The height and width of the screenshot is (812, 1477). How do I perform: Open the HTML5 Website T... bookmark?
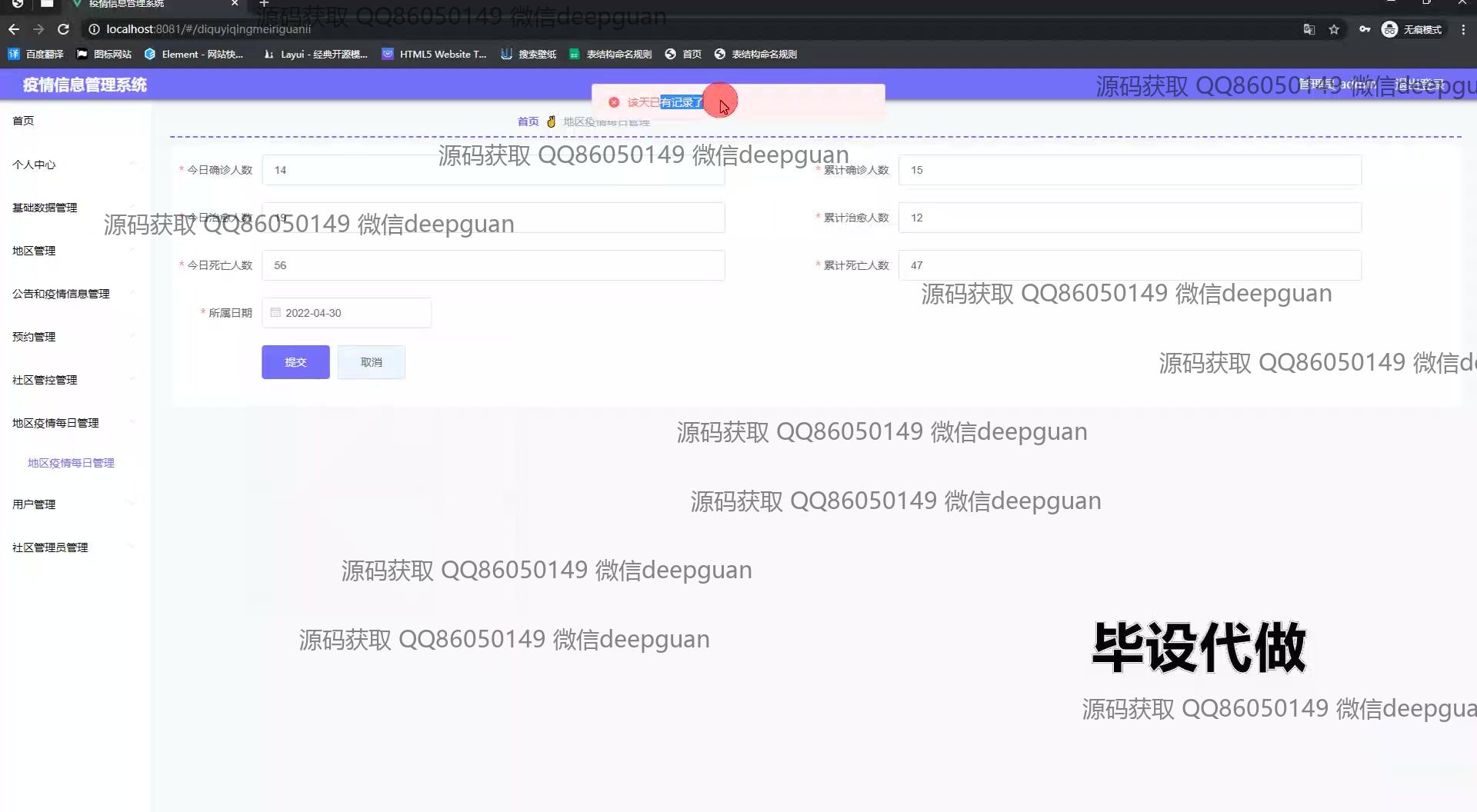point(435,54)
